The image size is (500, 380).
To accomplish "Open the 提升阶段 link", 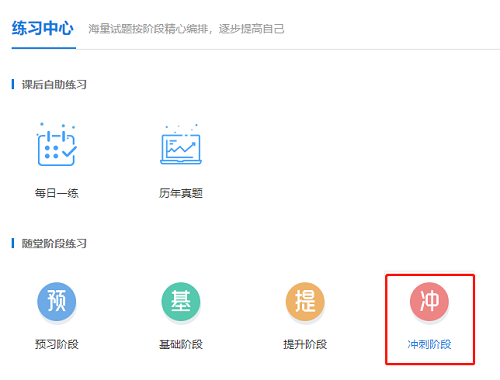I will pos(305,344).
